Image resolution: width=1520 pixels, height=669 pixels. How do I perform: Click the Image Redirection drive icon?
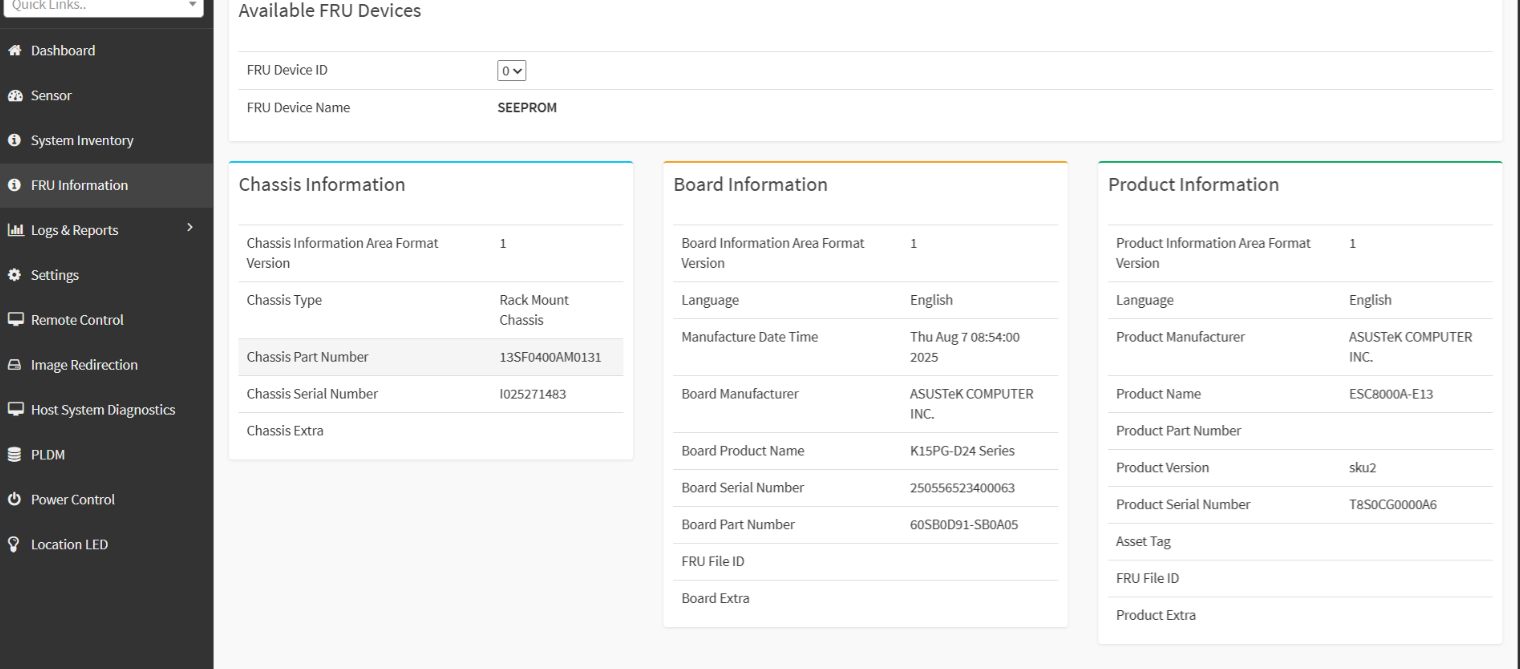coord(15,365)
